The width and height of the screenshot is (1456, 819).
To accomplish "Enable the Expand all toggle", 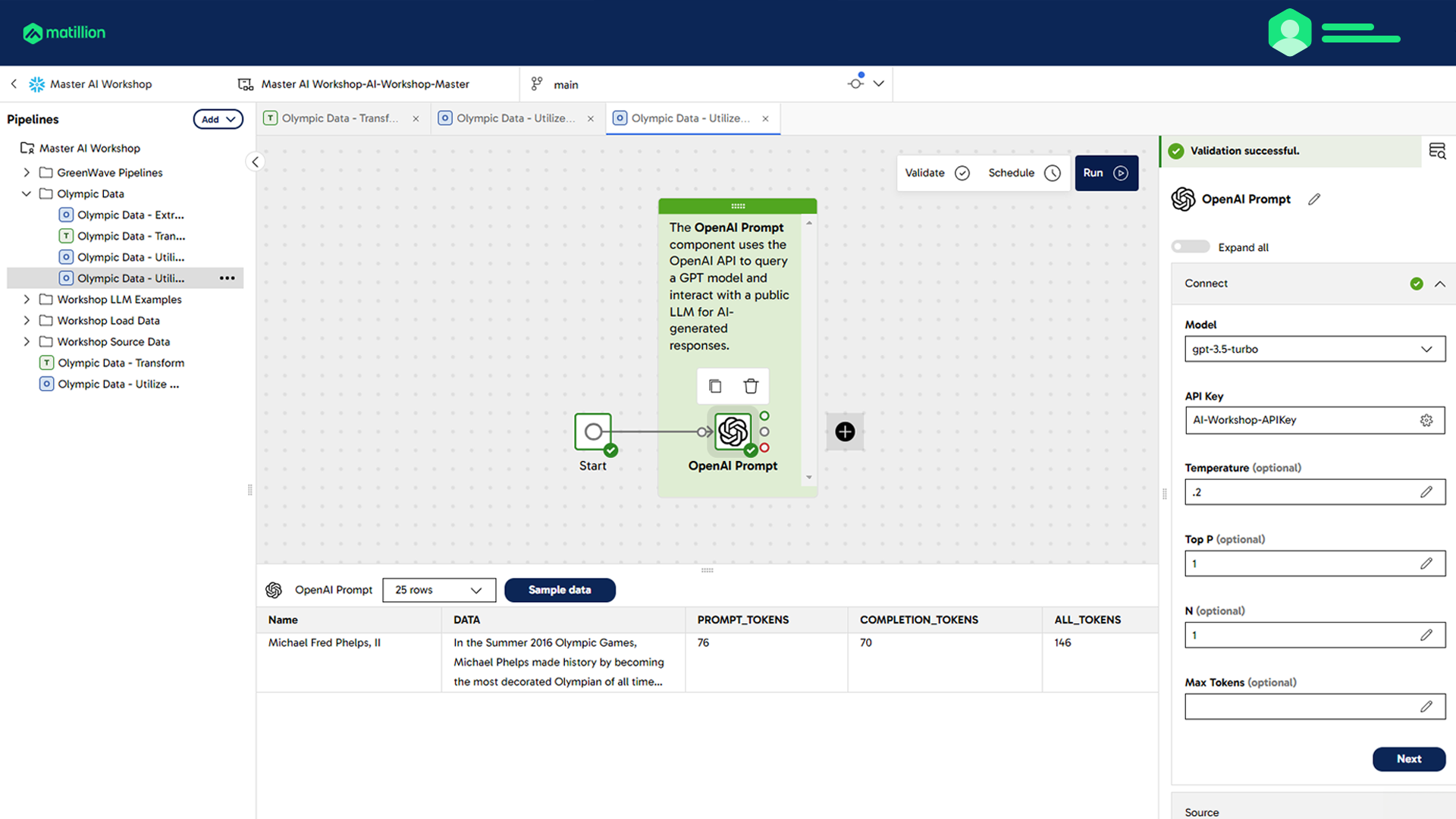I will pos(1190,246).
